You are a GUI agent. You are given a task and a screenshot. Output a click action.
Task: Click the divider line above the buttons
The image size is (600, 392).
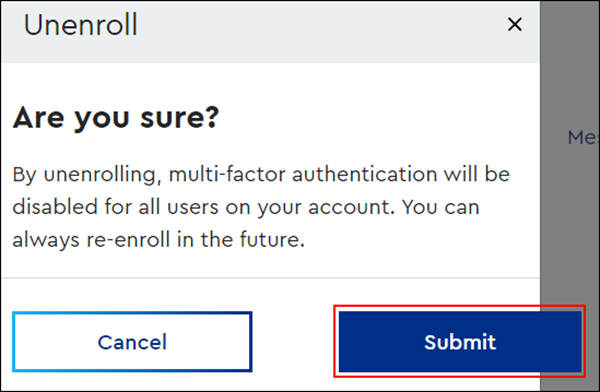pyautogui.click(x=270, y=278)
